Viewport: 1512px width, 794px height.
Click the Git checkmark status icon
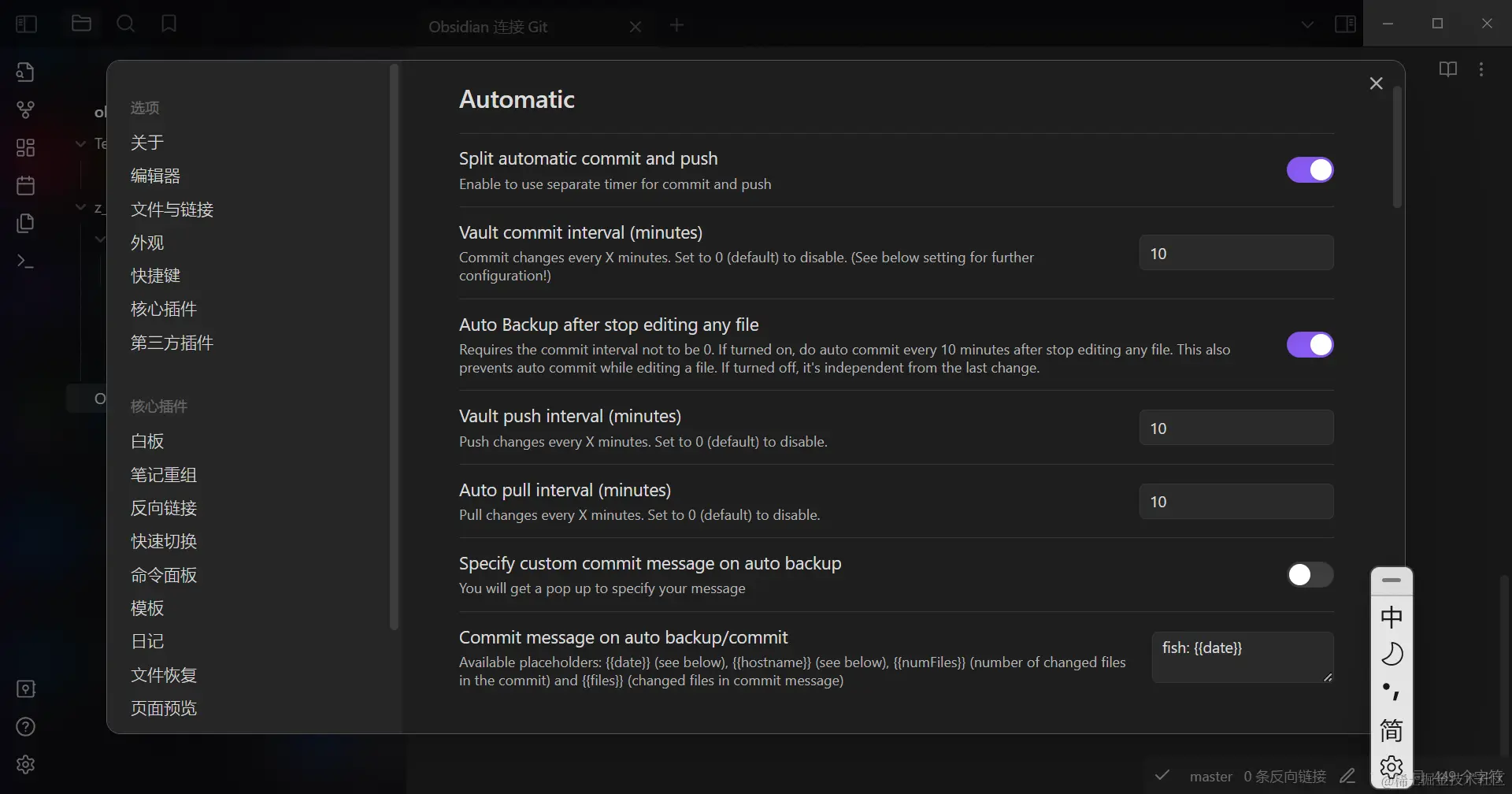click(1162, 776)
